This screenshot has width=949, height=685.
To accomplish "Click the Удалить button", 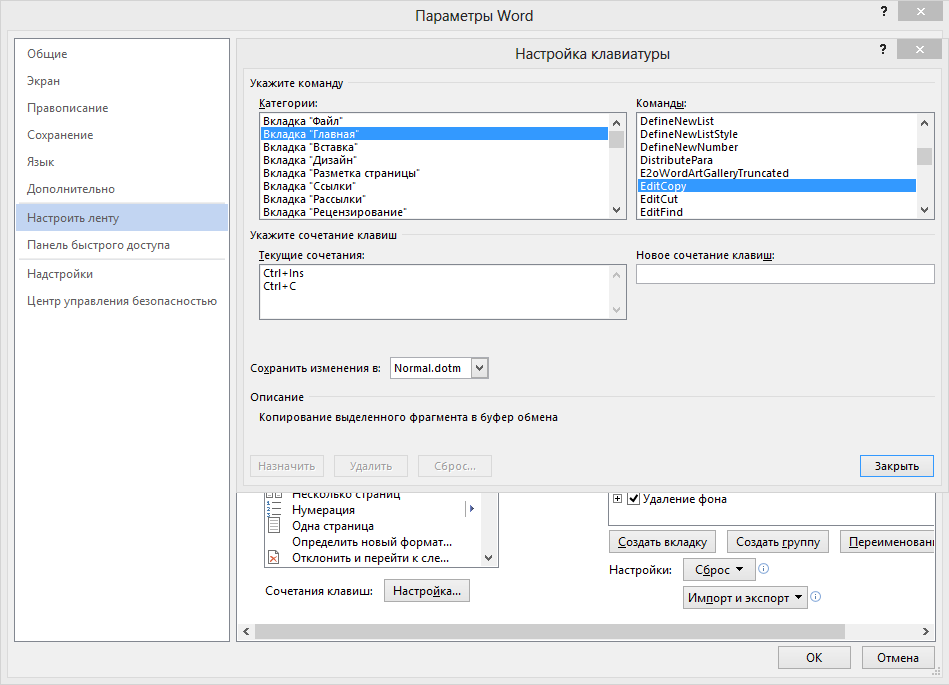I will [370, 466].
